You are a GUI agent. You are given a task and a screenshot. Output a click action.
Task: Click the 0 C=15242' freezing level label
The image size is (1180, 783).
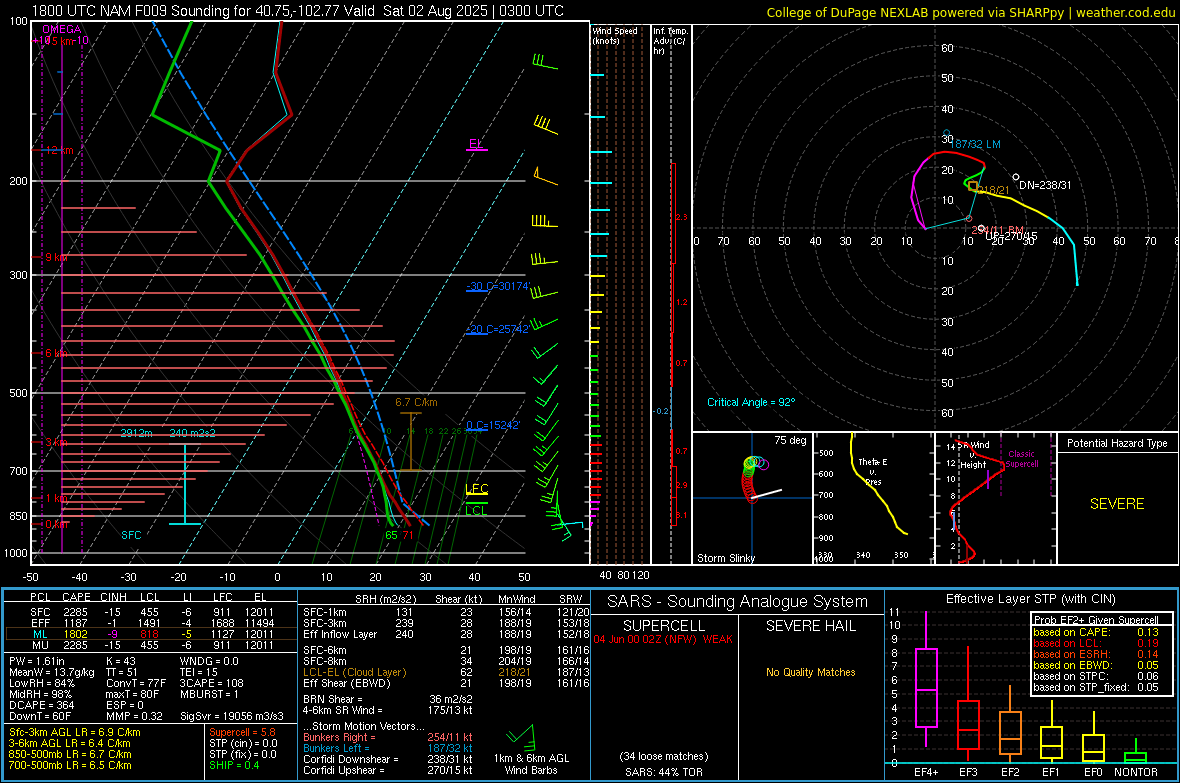pyautogui.click(x=493, y=425)
